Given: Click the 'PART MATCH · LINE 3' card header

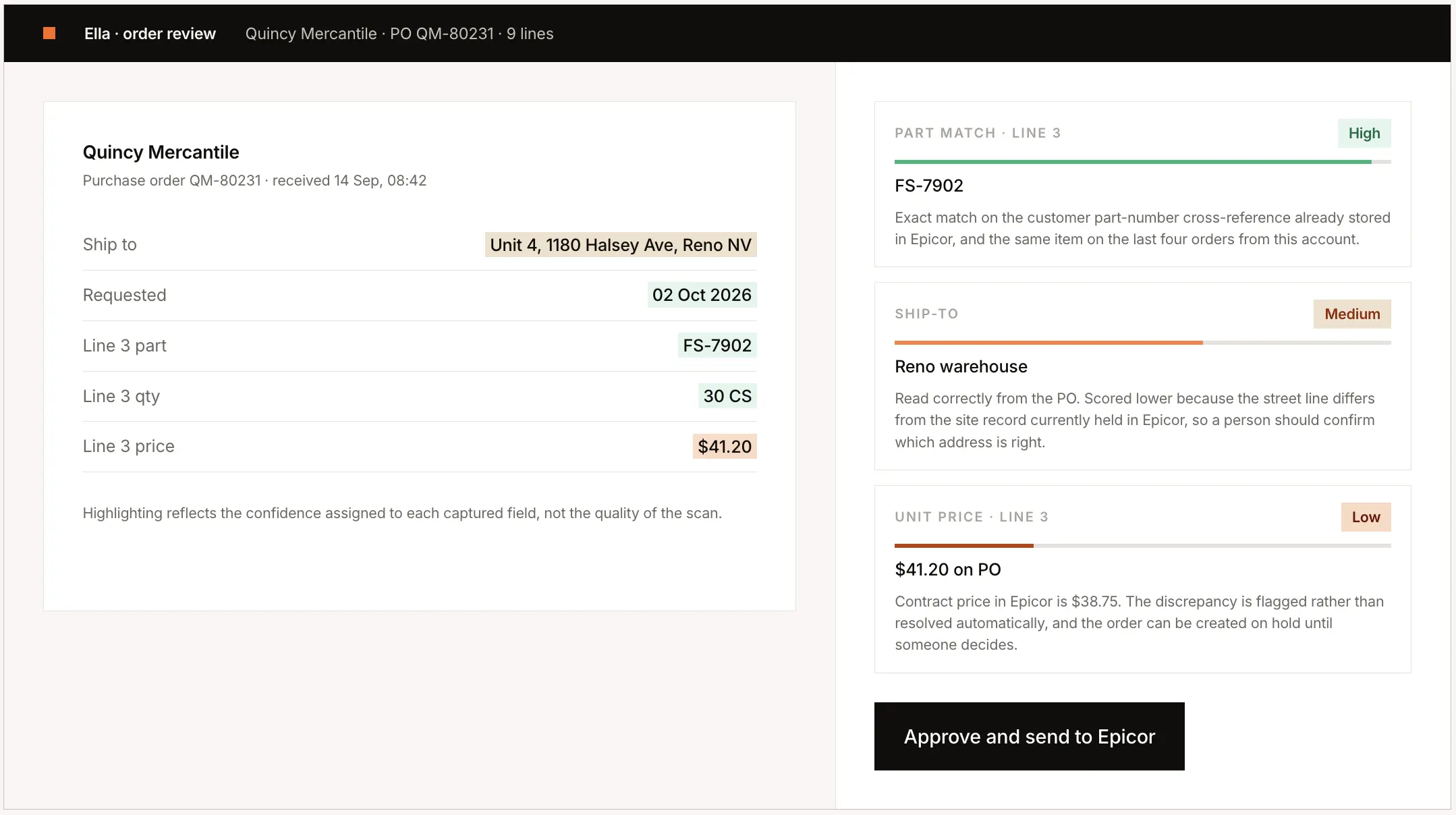Looking at the screenshot, I should pyautogui.click(x=978, y=133).
